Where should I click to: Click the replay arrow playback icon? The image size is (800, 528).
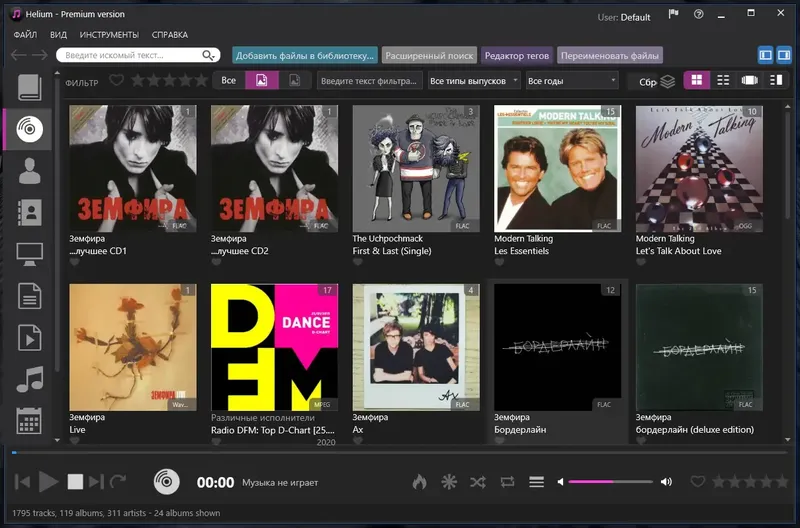[118, 481]
